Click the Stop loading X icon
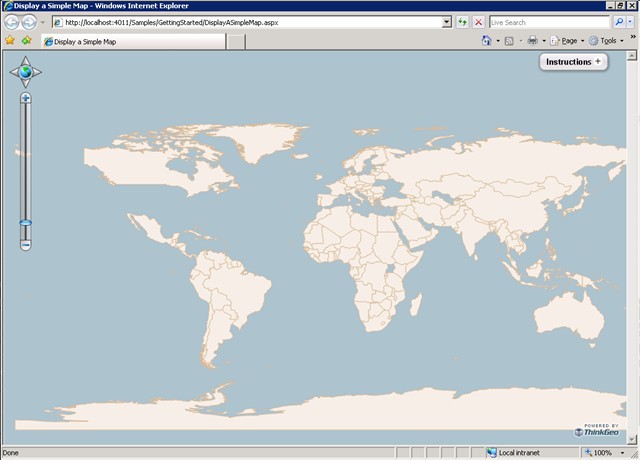 pyautogui.click(x=478, y=22)
